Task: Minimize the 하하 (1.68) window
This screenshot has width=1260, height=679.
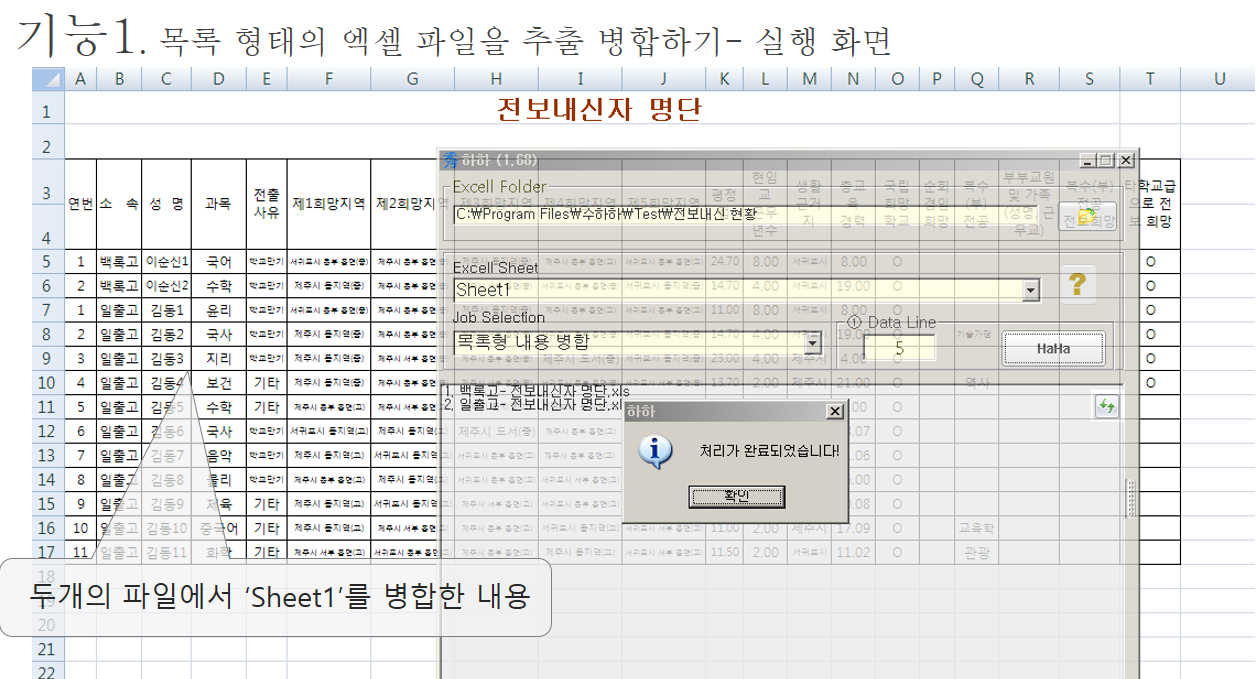Action: click(x=1087, y=160)
